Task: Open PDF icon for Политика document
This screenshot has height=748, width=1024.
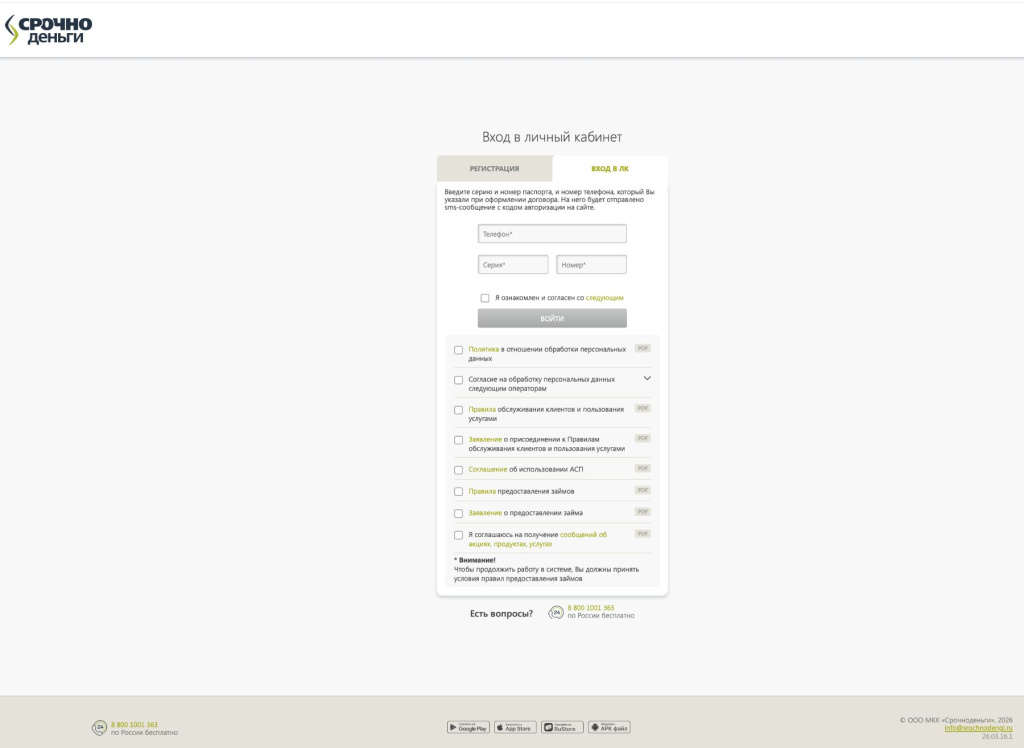Action: click(x=642, y=348)
